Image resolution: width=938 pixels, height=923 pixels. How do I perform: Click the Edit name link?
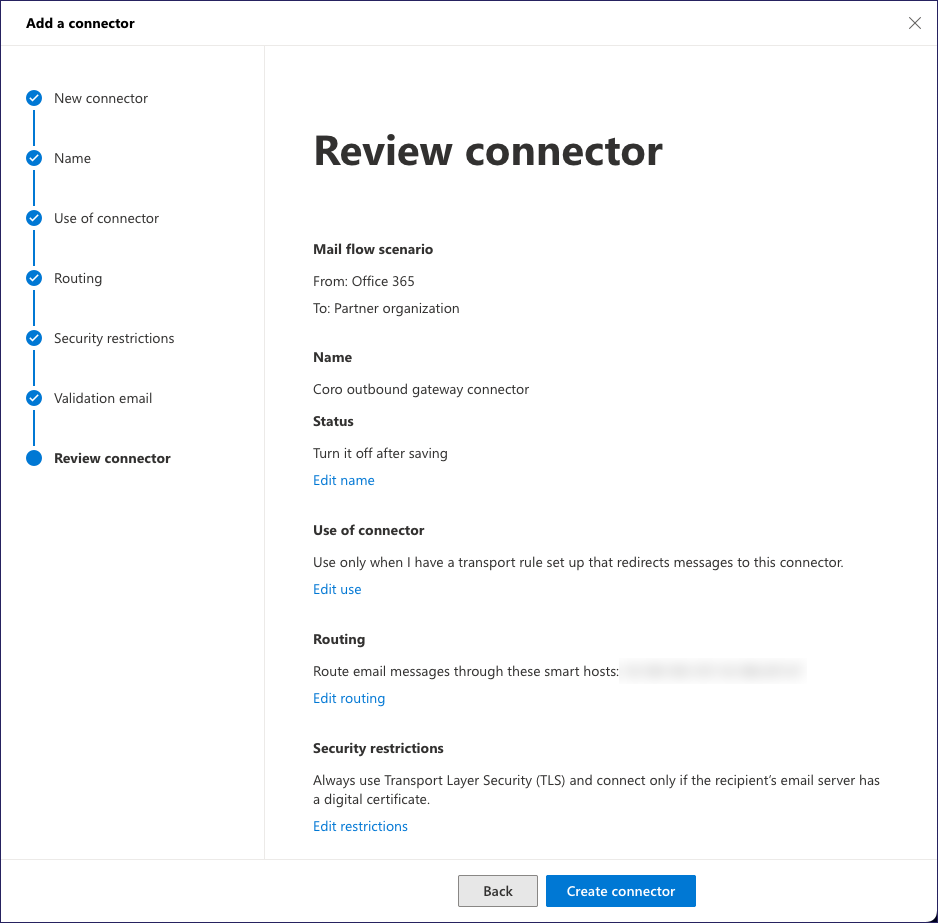[343, 480]
